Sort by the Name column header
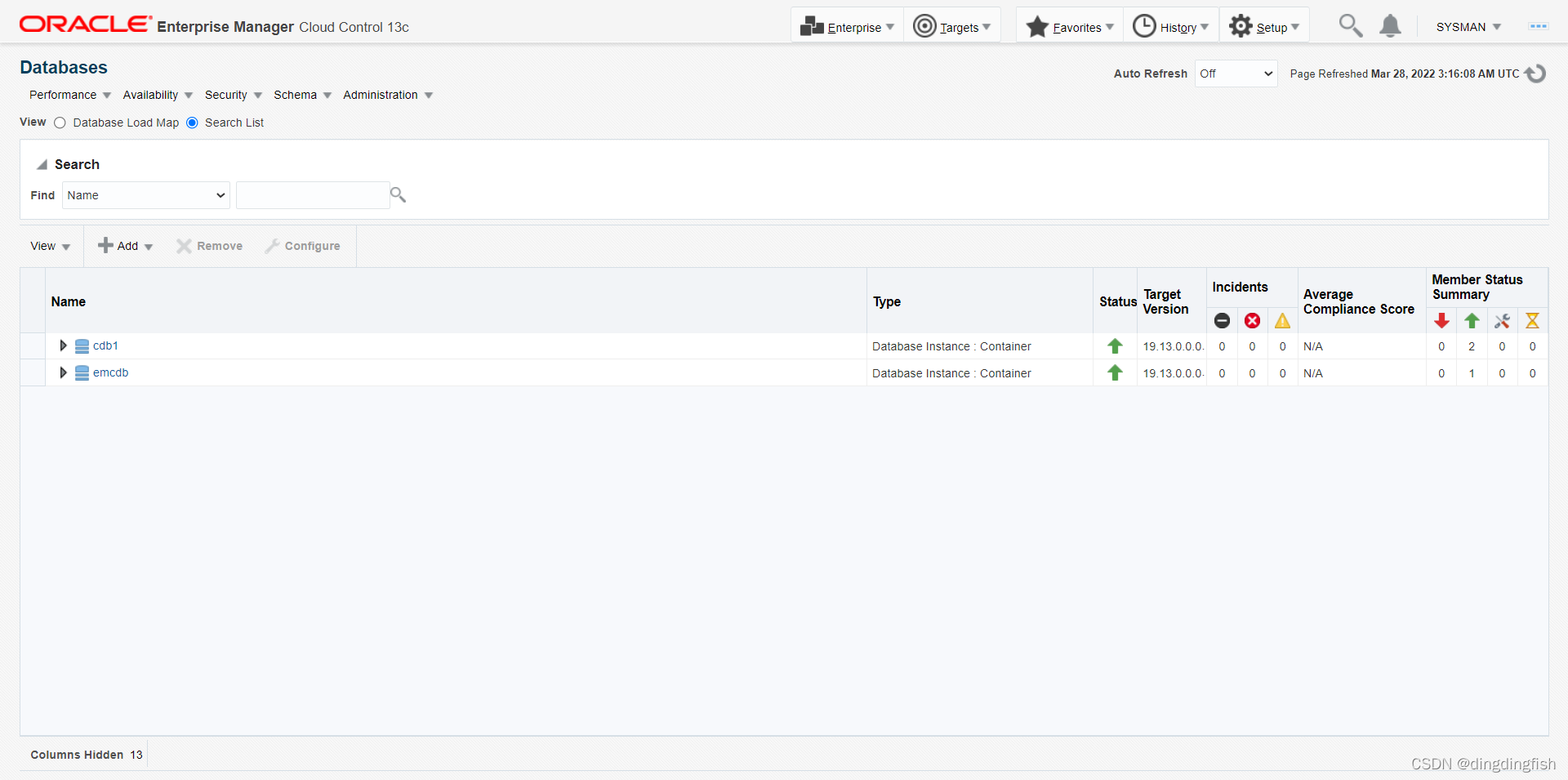 pos(69,301)
